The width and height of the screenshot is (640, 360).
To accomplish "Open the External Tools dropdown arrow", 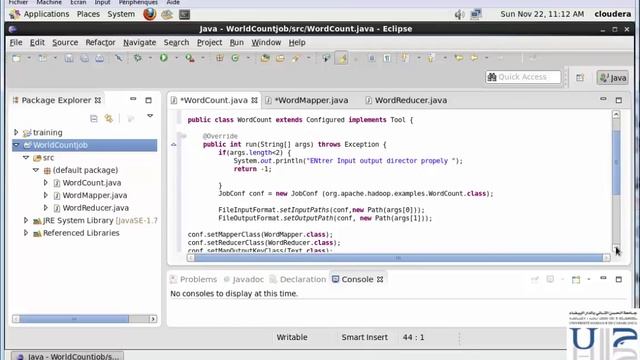I will pyautogui.click(x=202, y=58).
